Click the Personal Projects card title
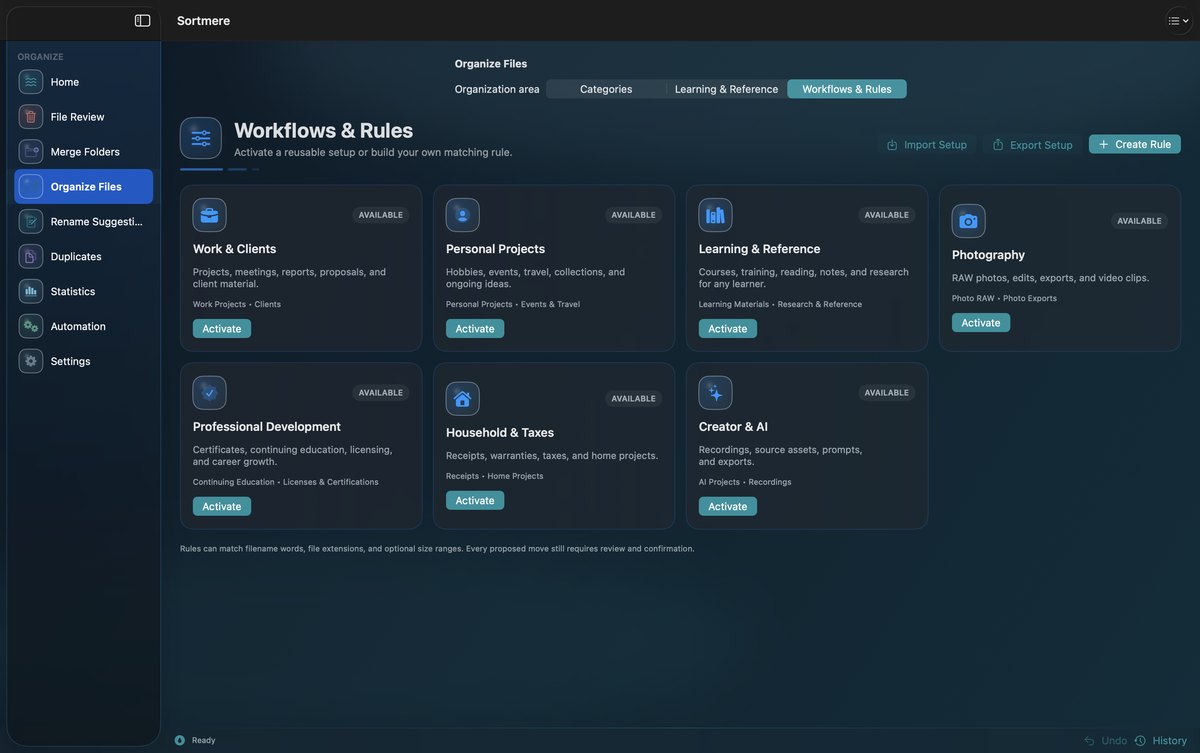This screenshot has width=1200, height=753. [496, 249]
